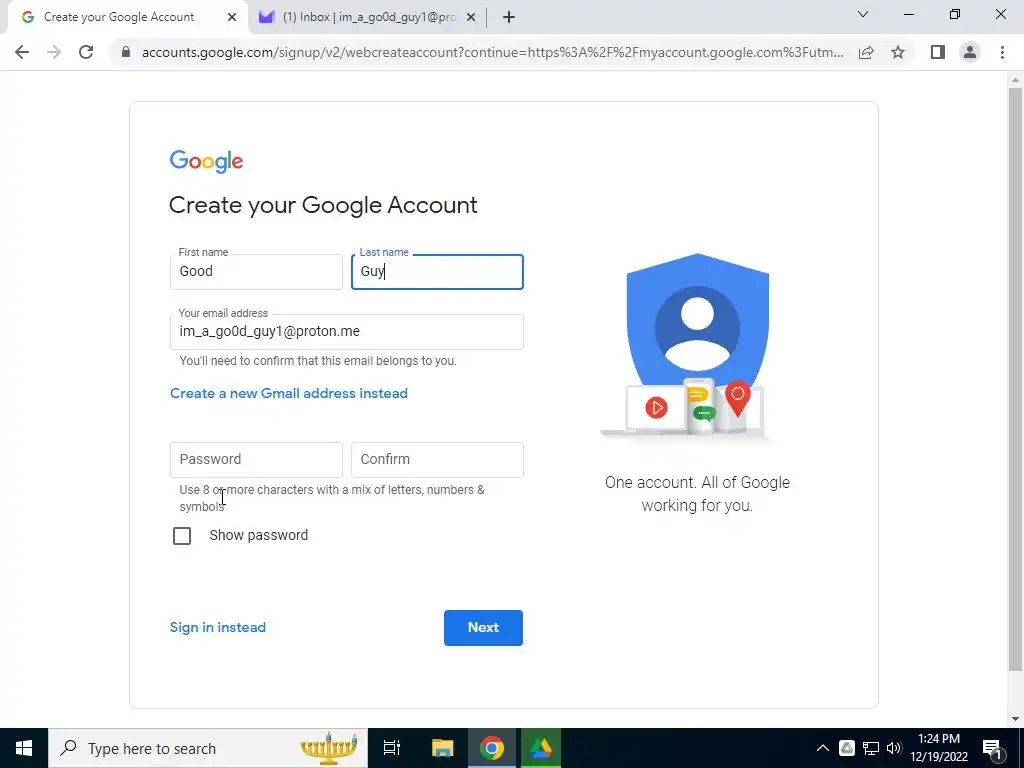This screenshot has height=768, width=1024.
Task: Open Task View on taskbar
Action: (392, 748)
